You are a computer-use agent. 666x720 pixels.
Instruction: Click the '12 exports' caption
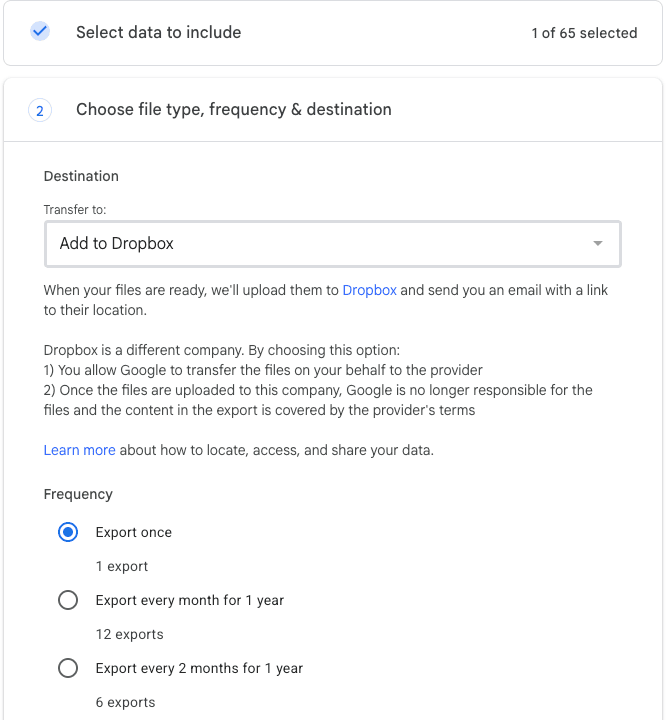pos(130,634)
